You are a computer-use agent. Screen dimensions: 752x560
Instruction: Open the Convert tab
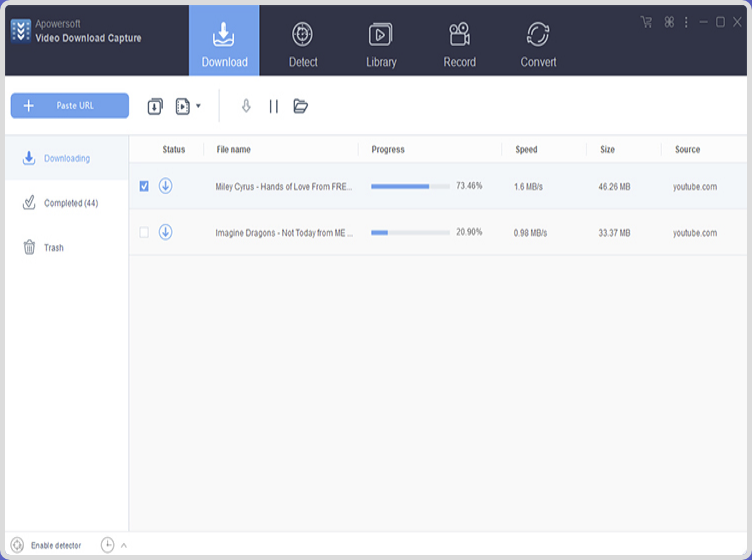pyautogui.click(x=538, y=45)
